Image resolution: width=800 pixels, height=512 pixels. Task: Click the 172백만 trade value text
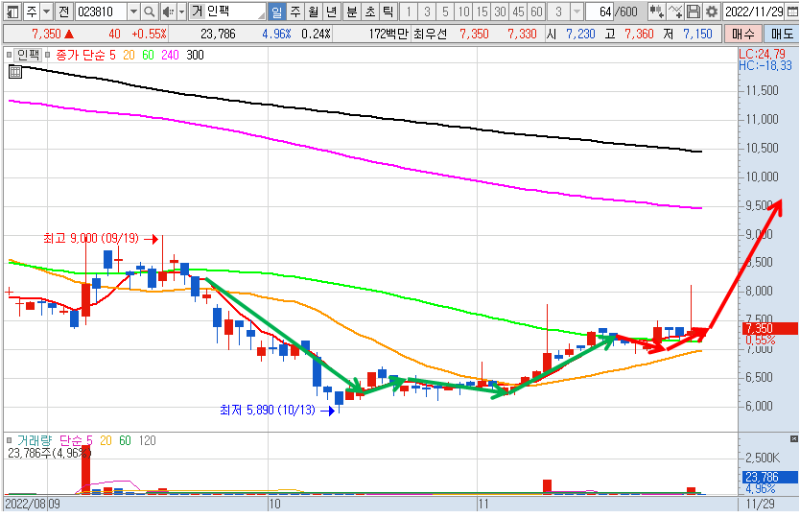coord(388,34)
